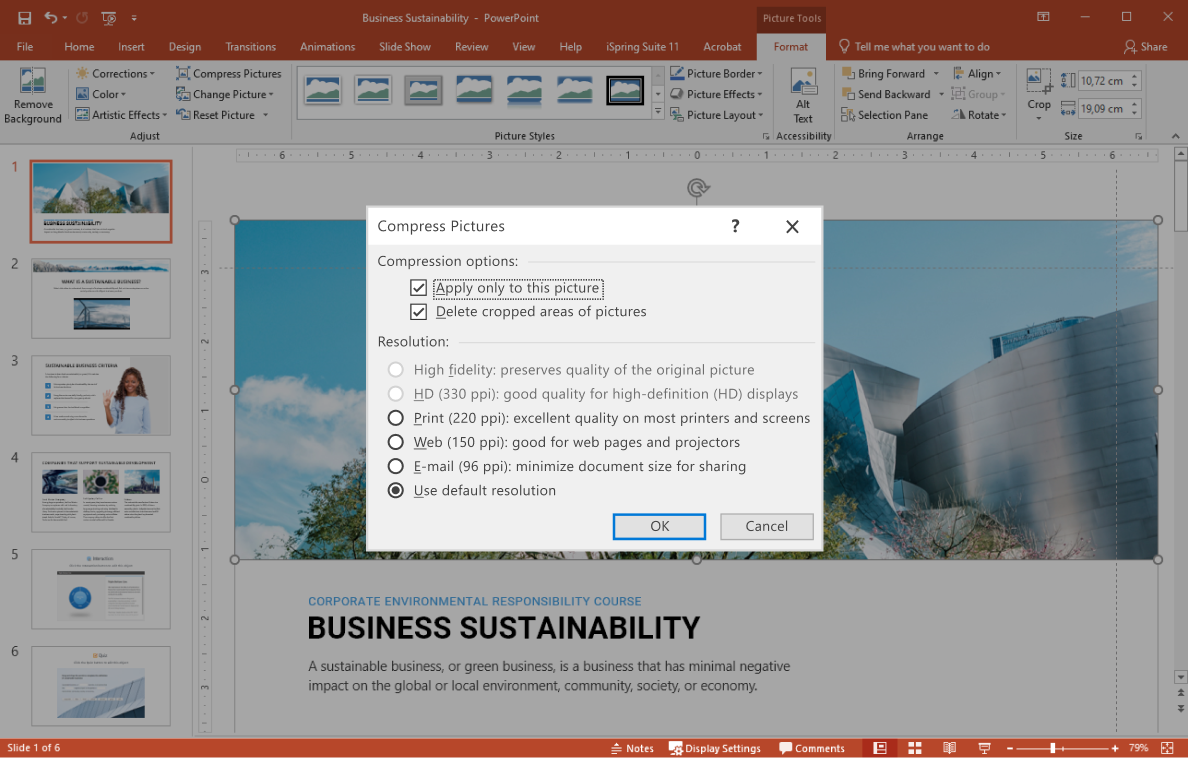Click the zoom slider handle
This screenshot has height=758, width=1188.
tap(1052, 748)
